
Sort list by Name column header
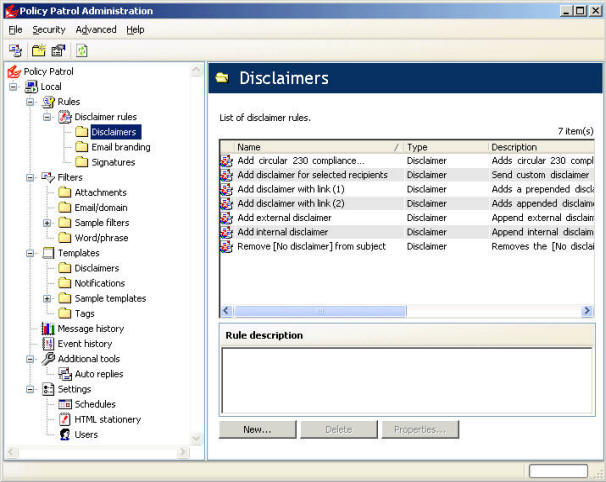click(x=319, y=147)
